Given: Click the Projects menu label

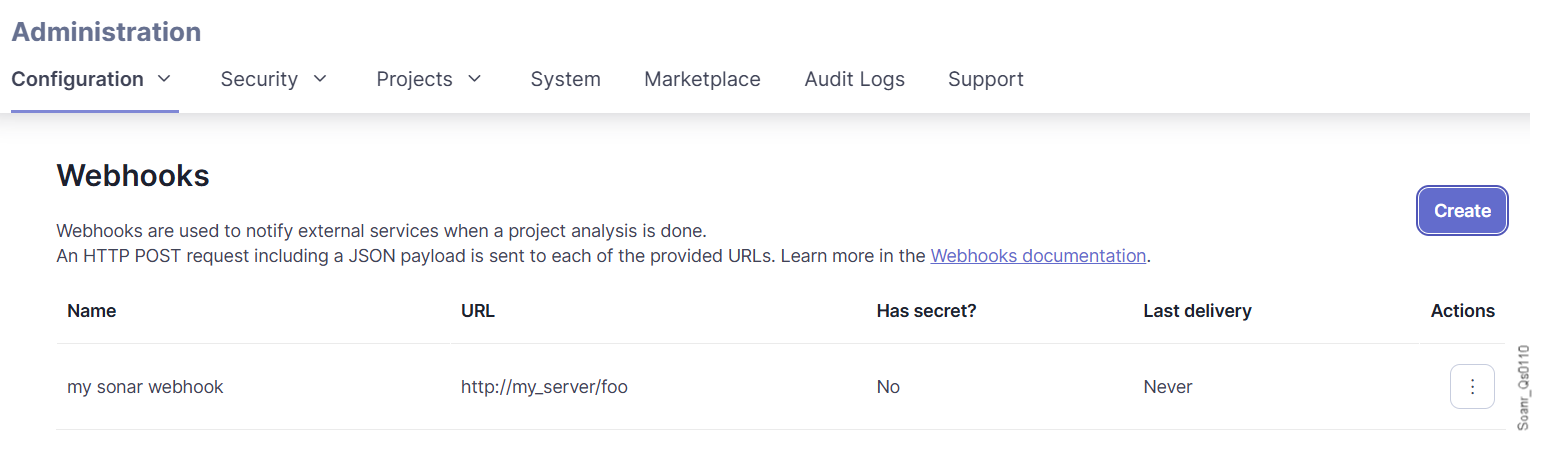Looking at the screenshot, I should pos(414,79).
